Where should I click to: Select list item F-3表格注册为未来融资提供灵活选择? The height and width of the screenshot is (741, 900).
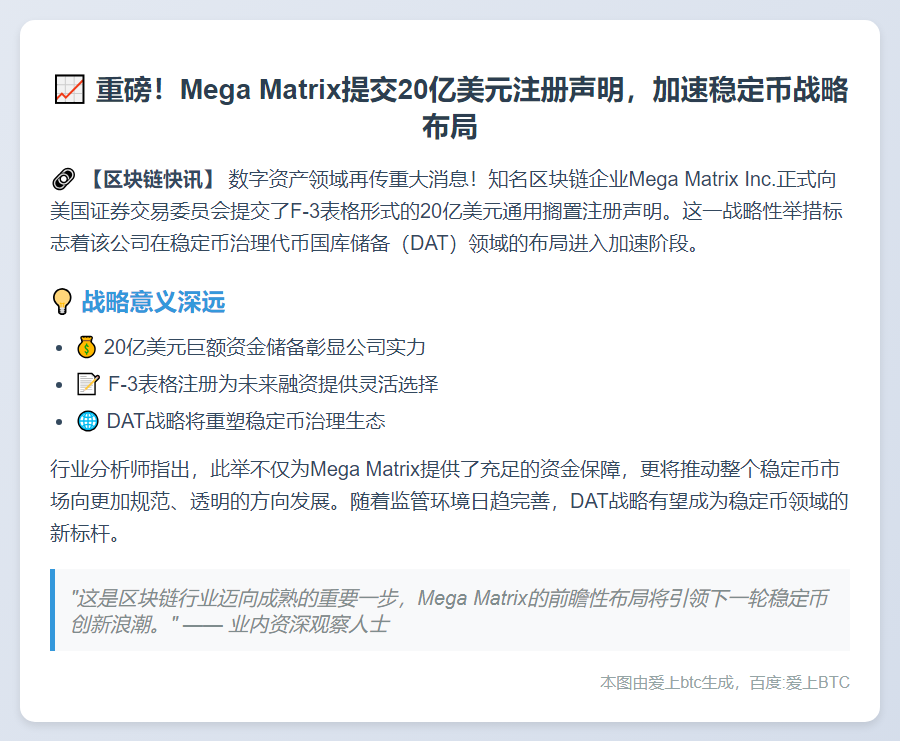[272, 384]
